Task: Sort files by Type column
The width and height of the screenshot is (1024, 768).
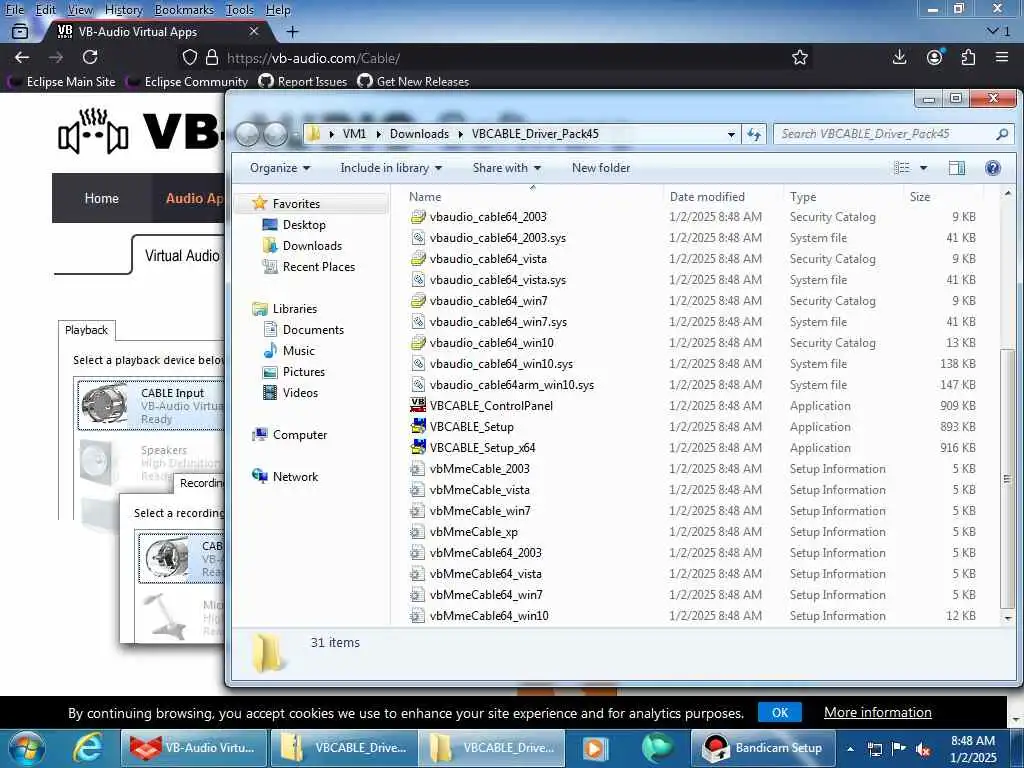Action: (803, 197)
